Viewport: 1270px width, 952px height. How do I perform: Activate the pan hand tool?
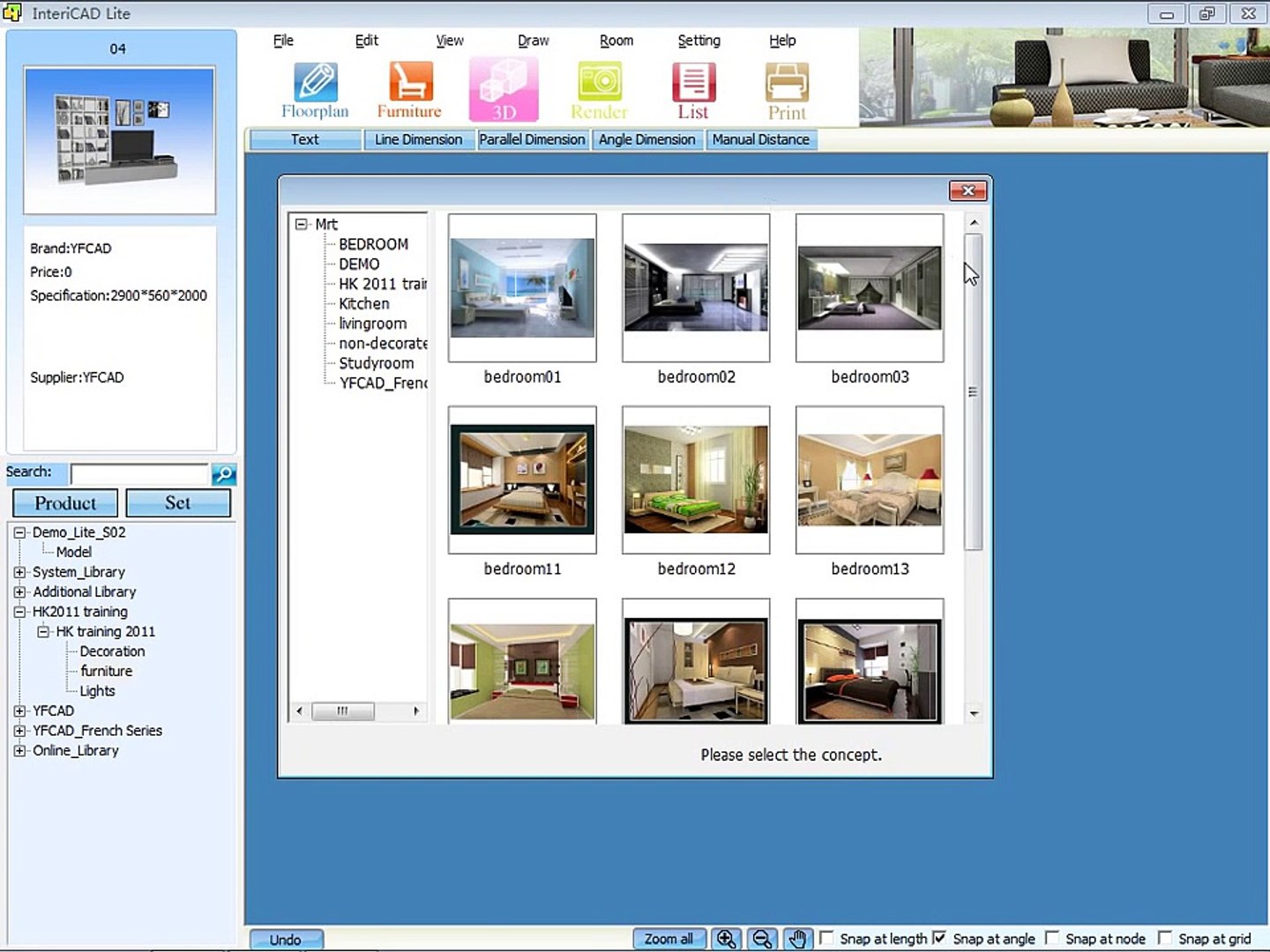pos(798,939)
